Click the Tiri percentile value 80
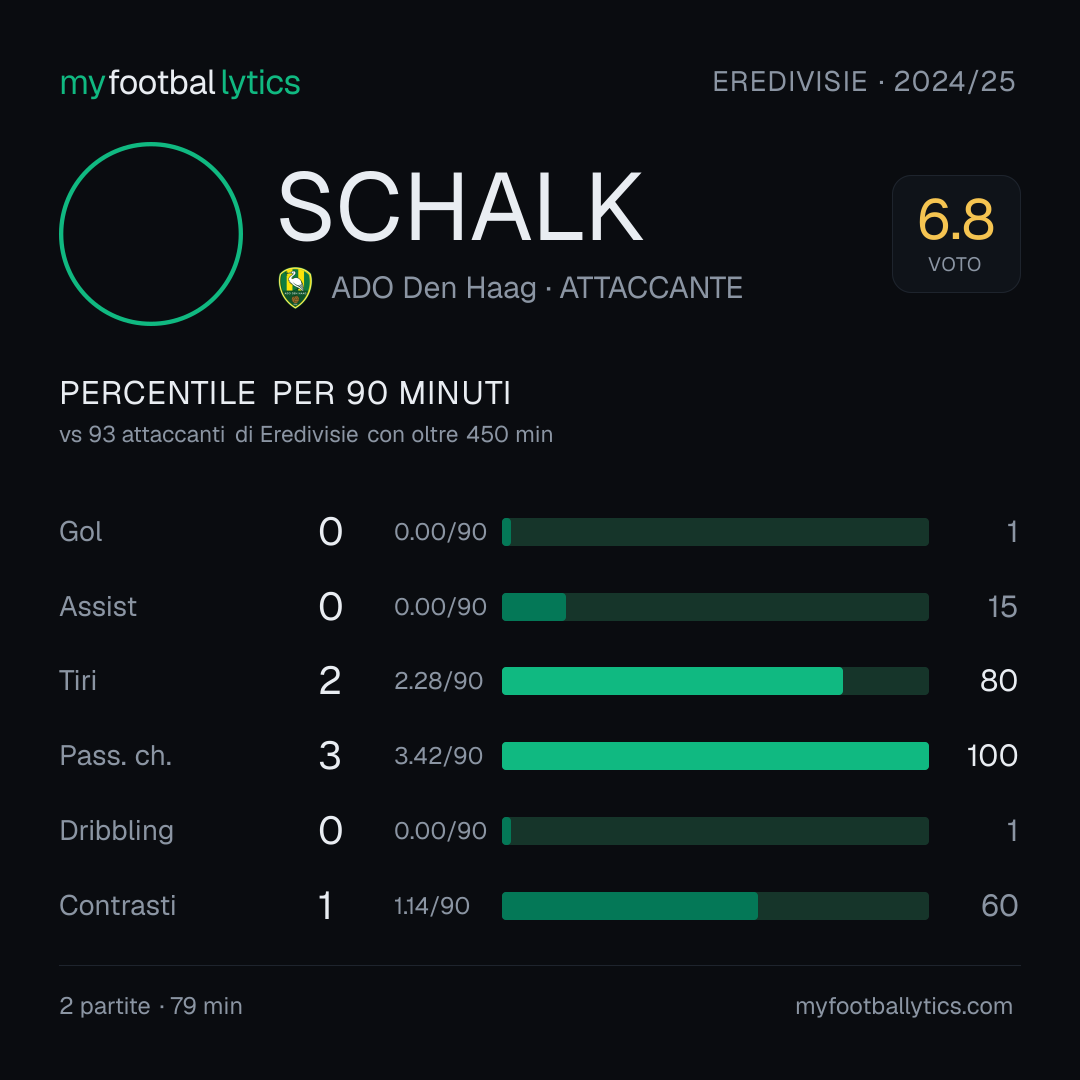Screen dimensions: 1080x1080 point(999,681)
